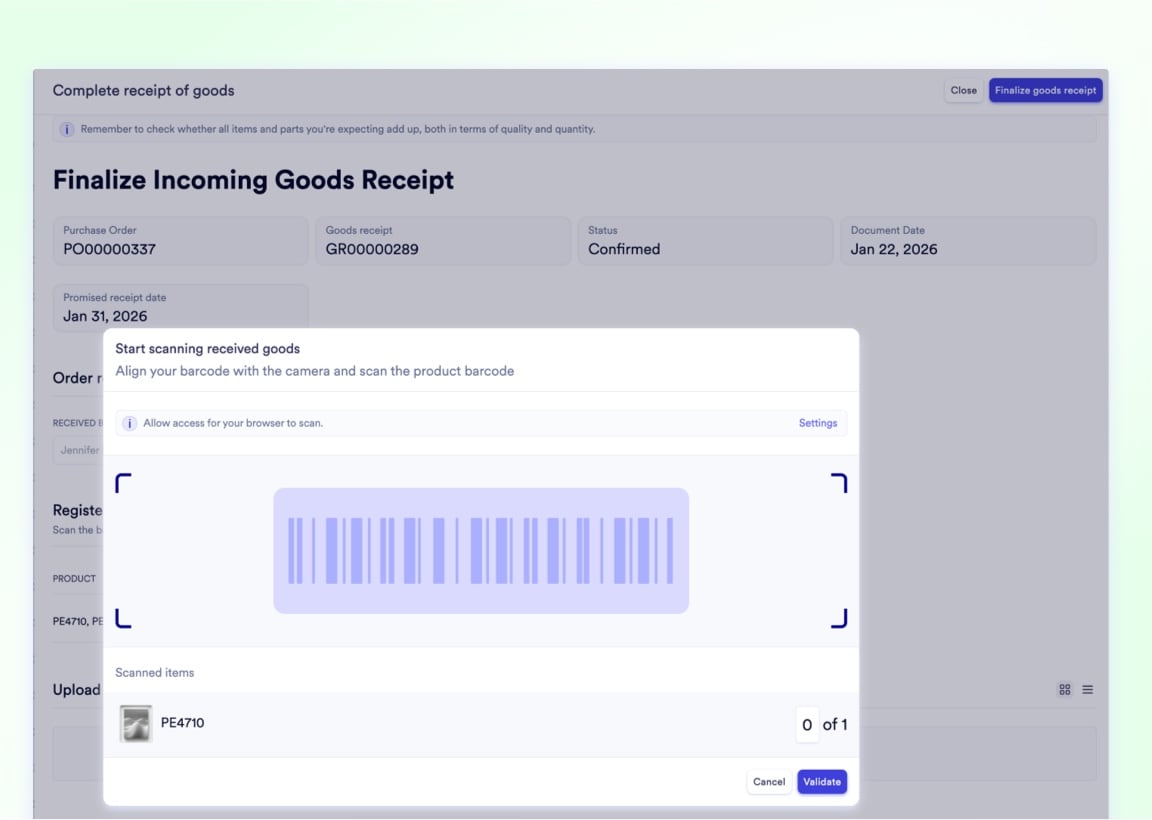The width and height of the screenshot is (1152, 820).
Task: Edit scanned quantity field for PE4710
Action: pyautogui.click(x=807, y=724)
